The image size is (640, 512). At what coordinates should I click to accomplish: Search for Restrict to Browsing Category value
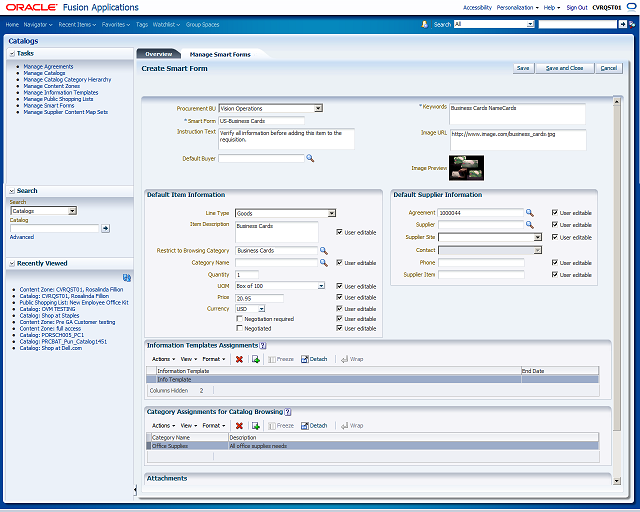pos(324,251)
